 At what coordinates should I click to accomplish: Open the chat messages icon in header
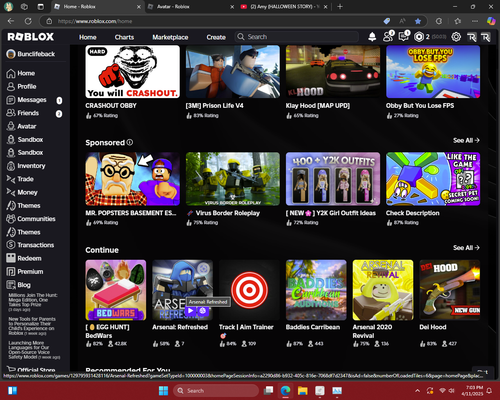(404, 36)
